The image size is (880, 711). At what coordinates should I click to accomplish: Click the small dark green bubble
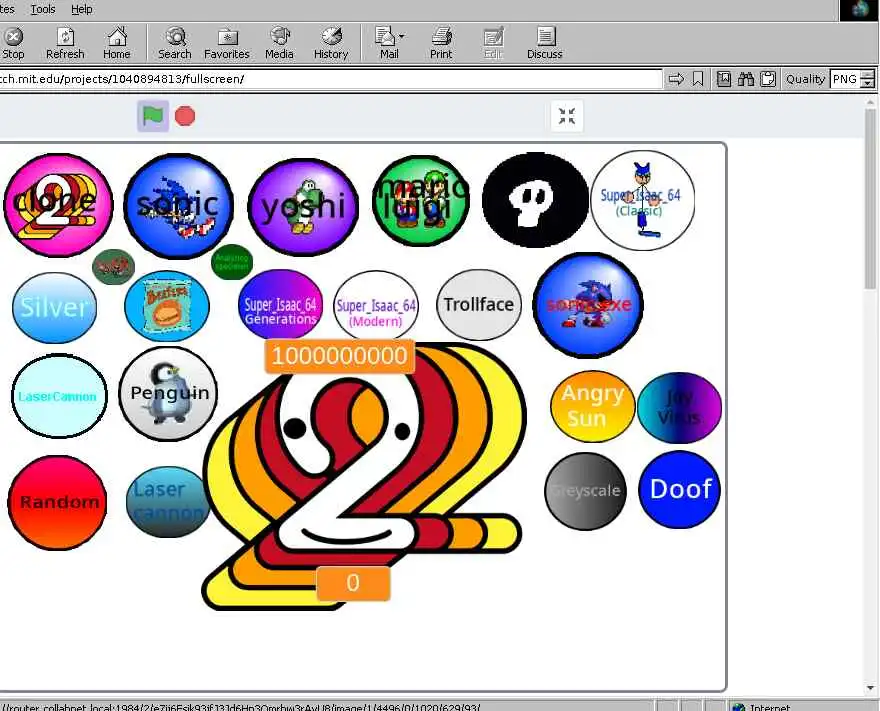(232, 262)
